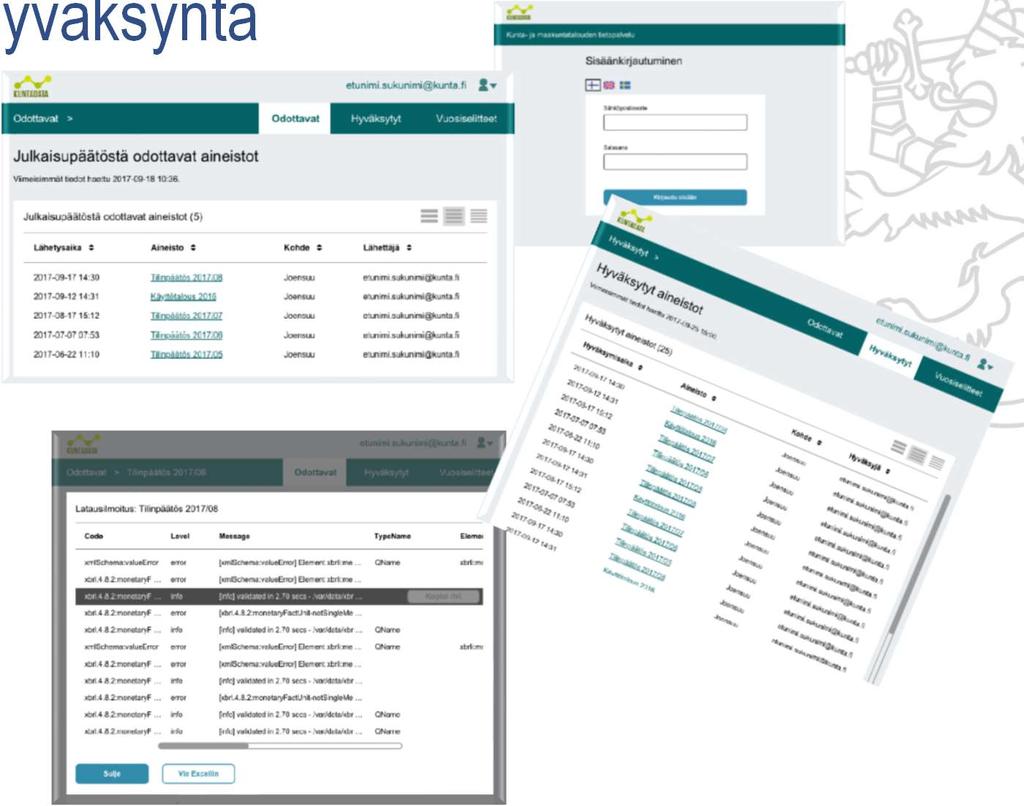This screenshot has height=806, width=1024.
Task: Pick the medium density icon in the tilted Hyväksytyt window
Action: (918, 455)
